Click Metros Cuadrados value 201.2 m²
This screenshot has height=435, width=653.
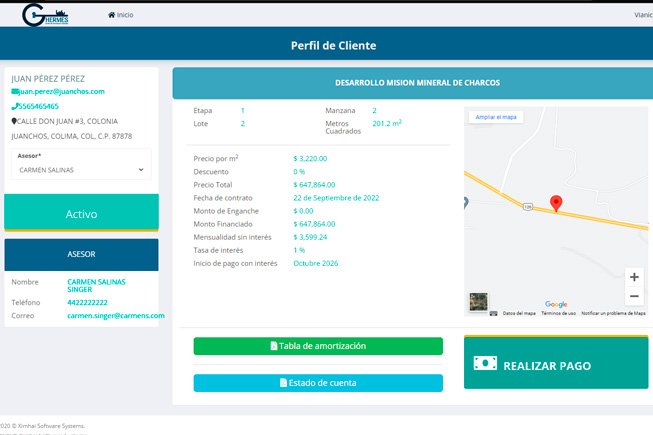pos(387,123)
